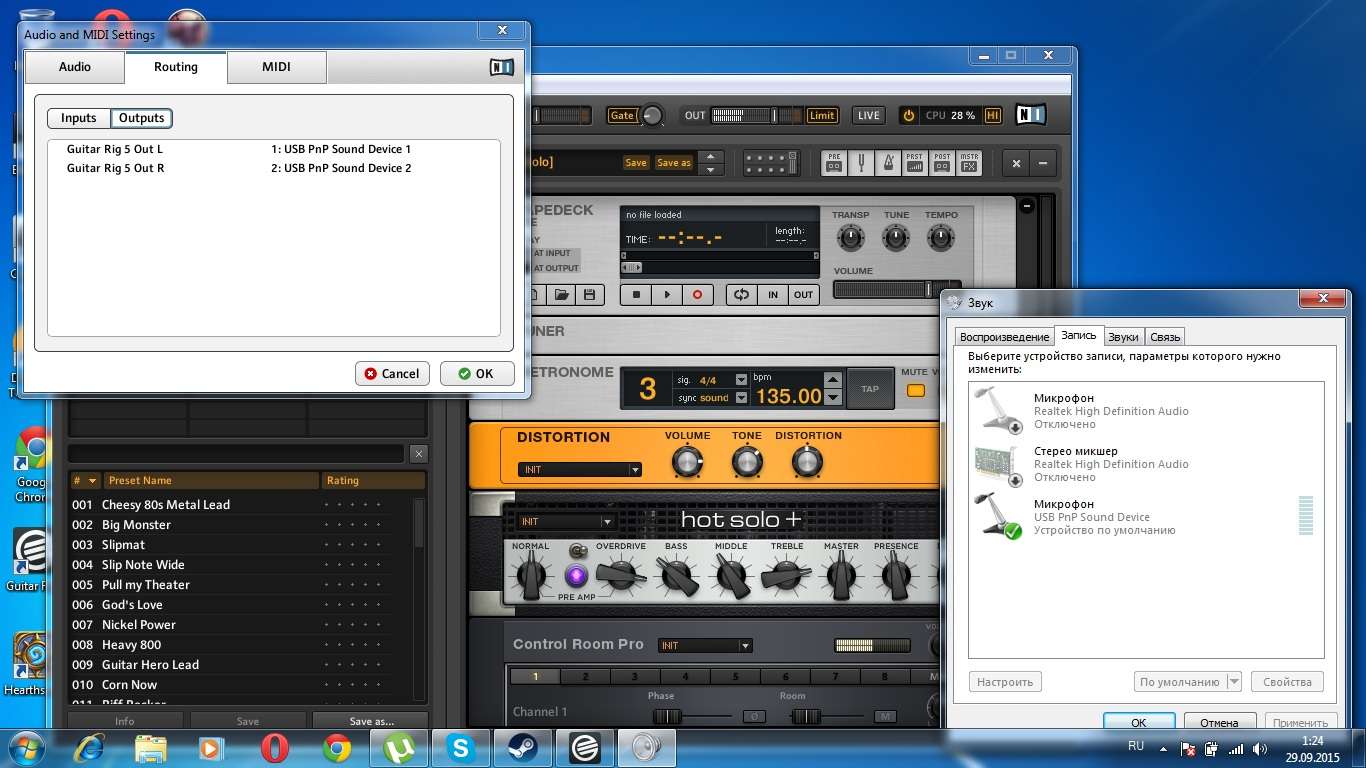Viewport: 1366px width, 768px height.
Task: Toggle the Gate button
Action: pyautogui.click(x=622, y=115)
